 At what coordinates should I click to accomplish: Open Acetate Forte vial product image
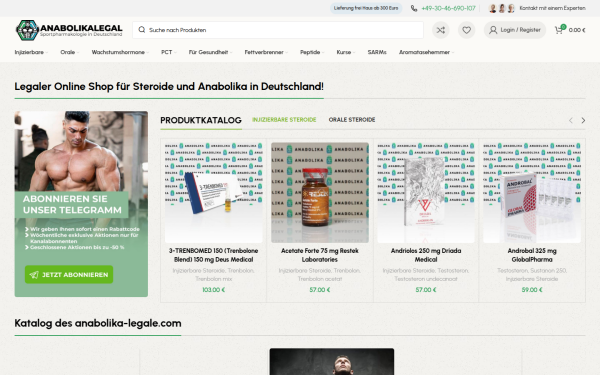320,192
